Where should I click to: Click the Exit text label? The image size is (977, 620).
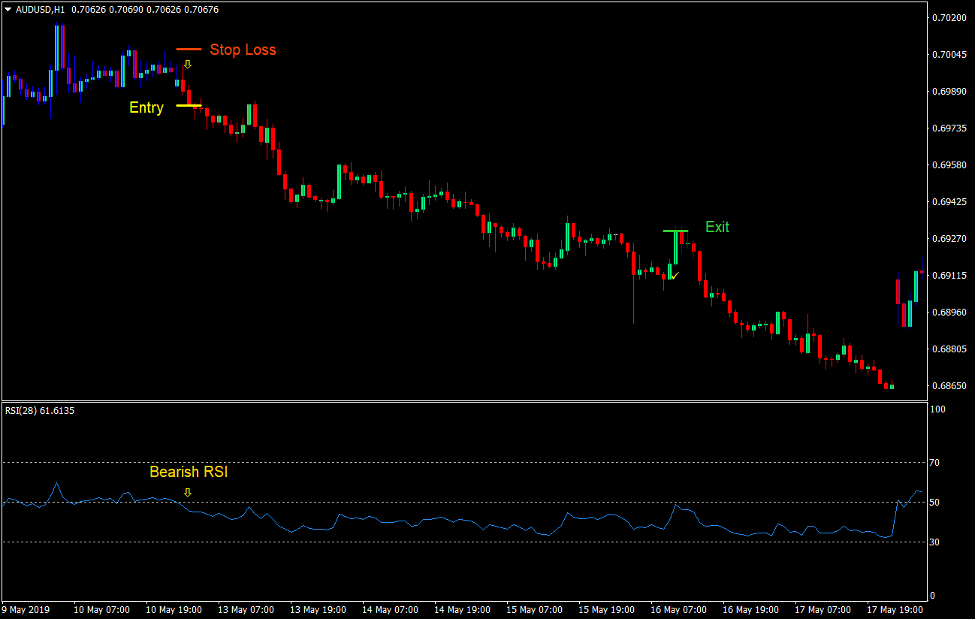click(717, 227)
